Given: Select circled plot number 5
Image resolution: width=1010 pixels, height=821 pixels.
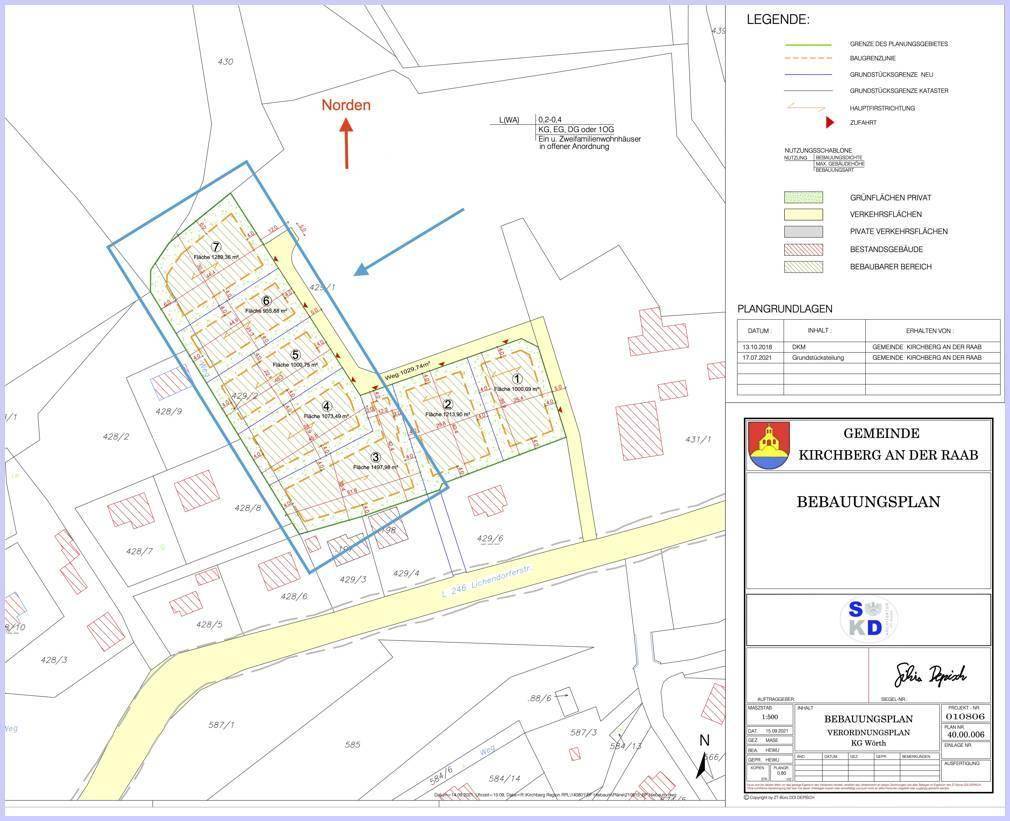Looking at the screenshot, I should point(295,354).
